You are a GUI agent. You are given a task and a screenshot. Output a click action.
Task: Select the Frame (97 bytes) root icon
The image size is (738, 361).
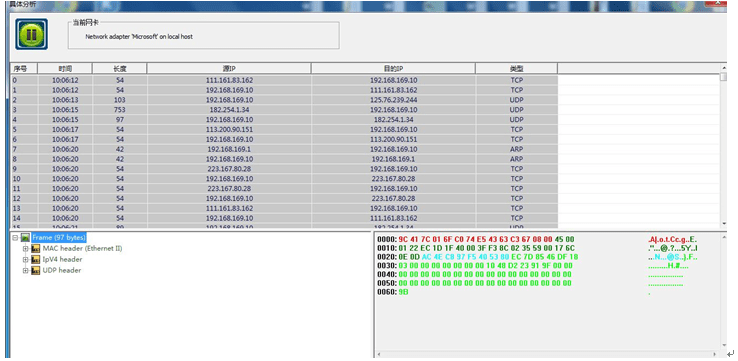[x=25, y=238]
